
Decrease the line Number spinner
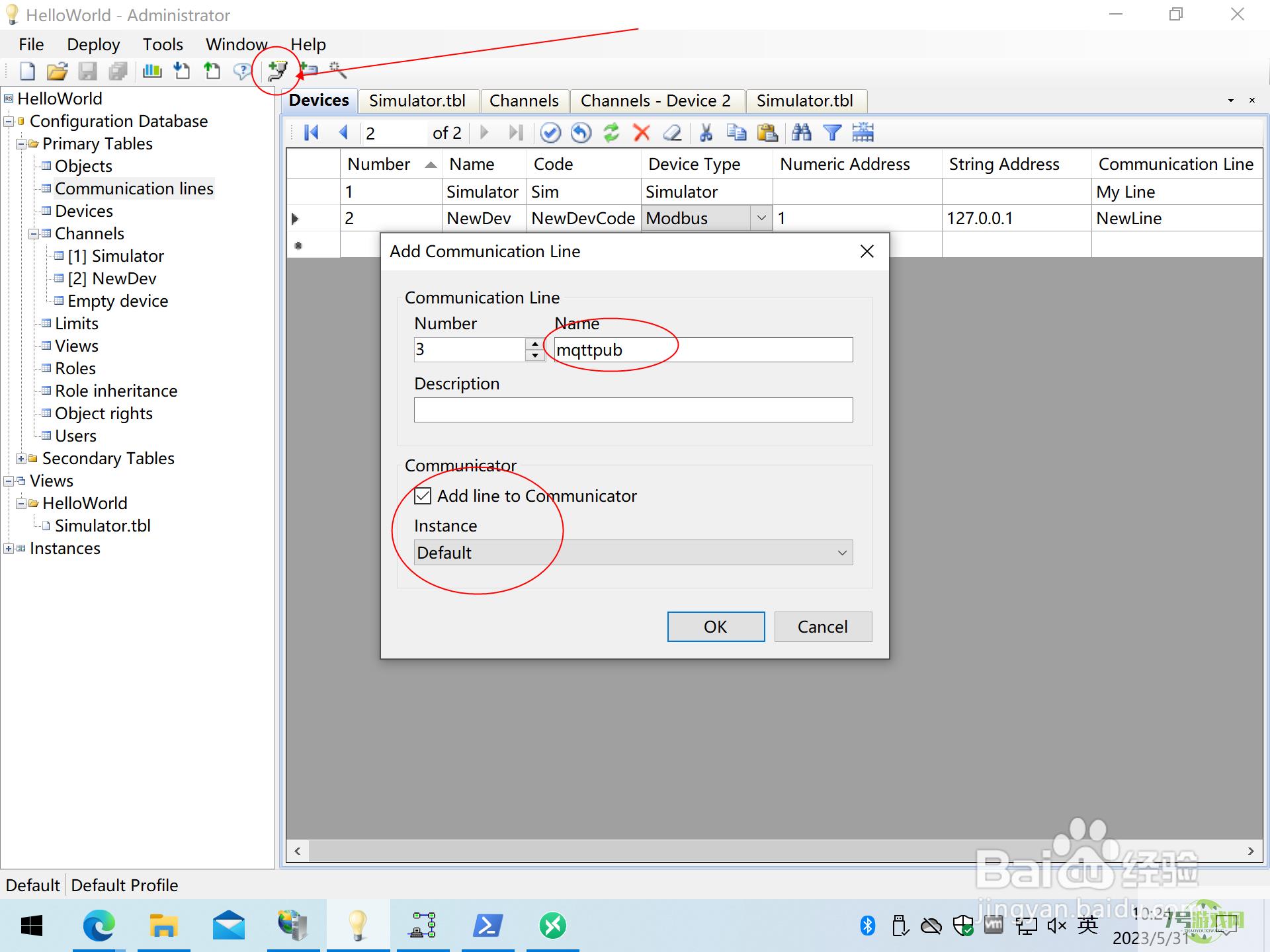[x=535, y=356]
